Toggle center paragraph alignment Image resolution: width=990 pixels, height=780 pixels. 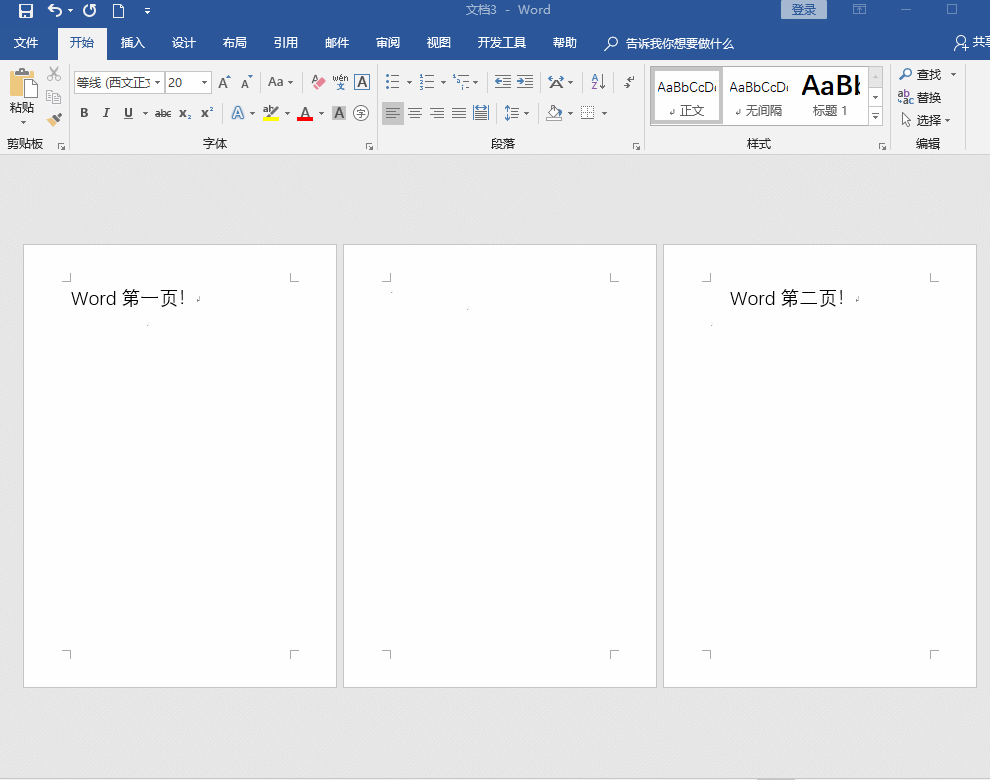(415, 113)
